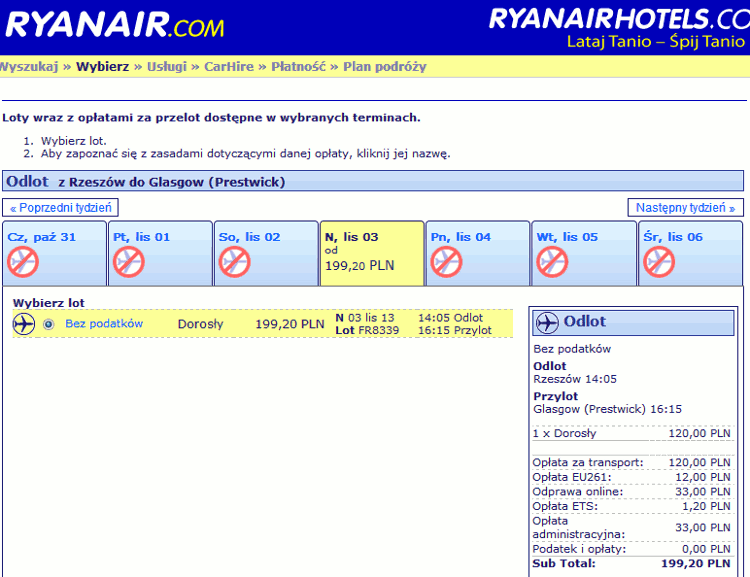750x577 pixels.
Task: Click the Podatek i opłaty fee name
Action: click(x=579, y=549)
